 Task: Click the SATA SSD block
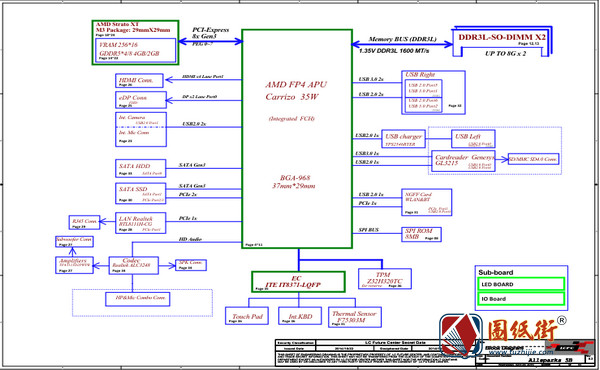pyautogui.click(x=140, y=193)
